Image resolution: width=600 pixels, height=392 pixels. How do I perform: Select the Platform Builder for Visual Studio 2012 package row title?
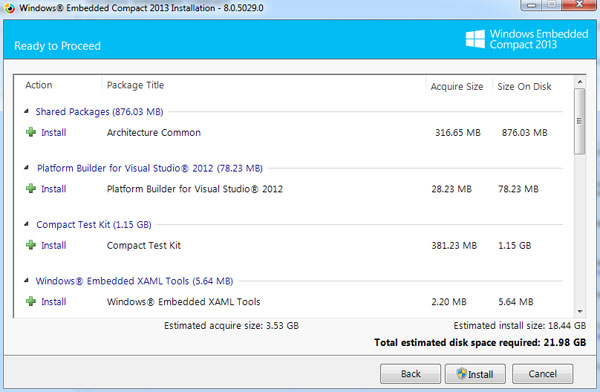[x=195, y=189]
